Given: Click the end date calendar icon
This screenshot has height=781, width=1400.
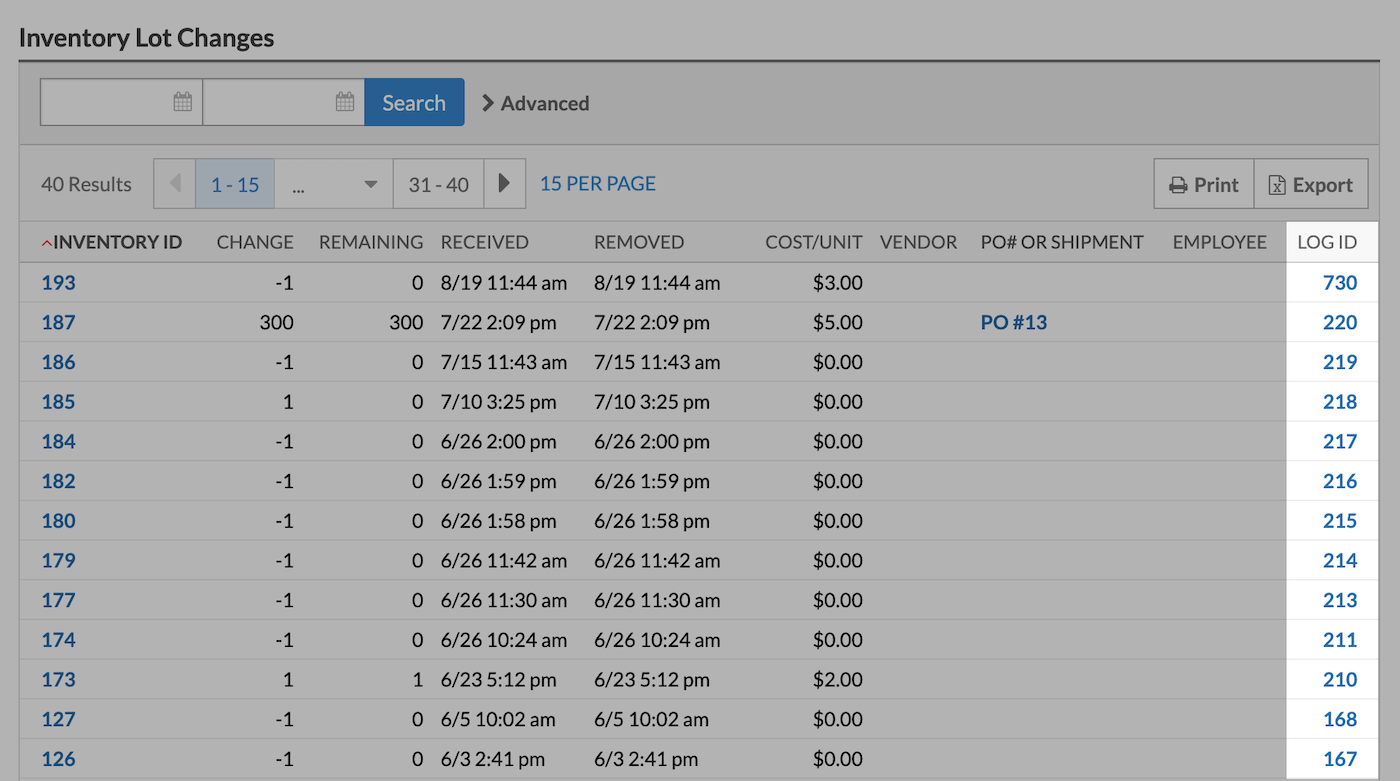Looking at the screenshot, I should click(x=344, y=102).
